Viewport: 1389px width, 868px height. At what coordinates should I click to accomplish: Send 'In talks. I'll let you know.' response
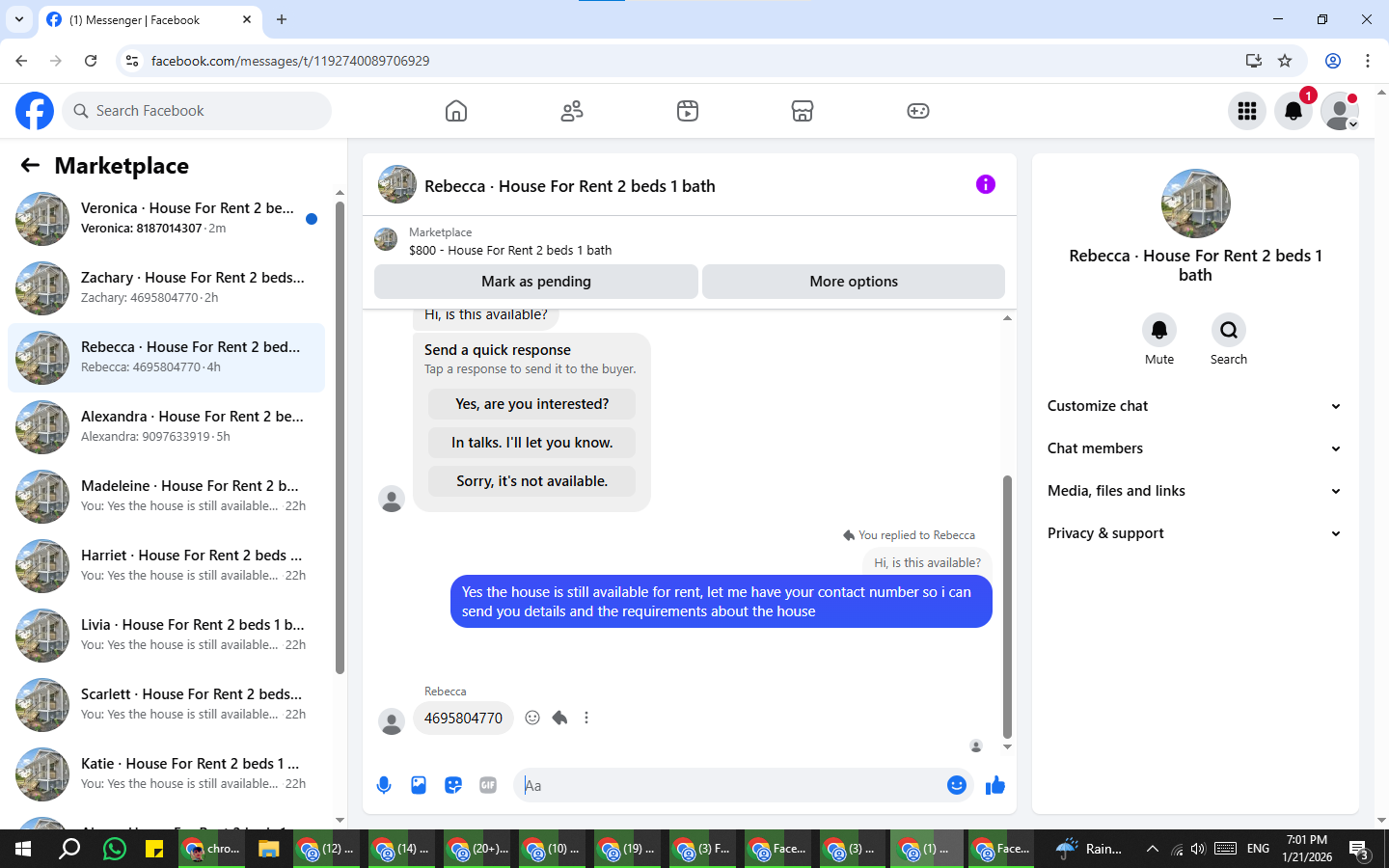tap(531, 443)
